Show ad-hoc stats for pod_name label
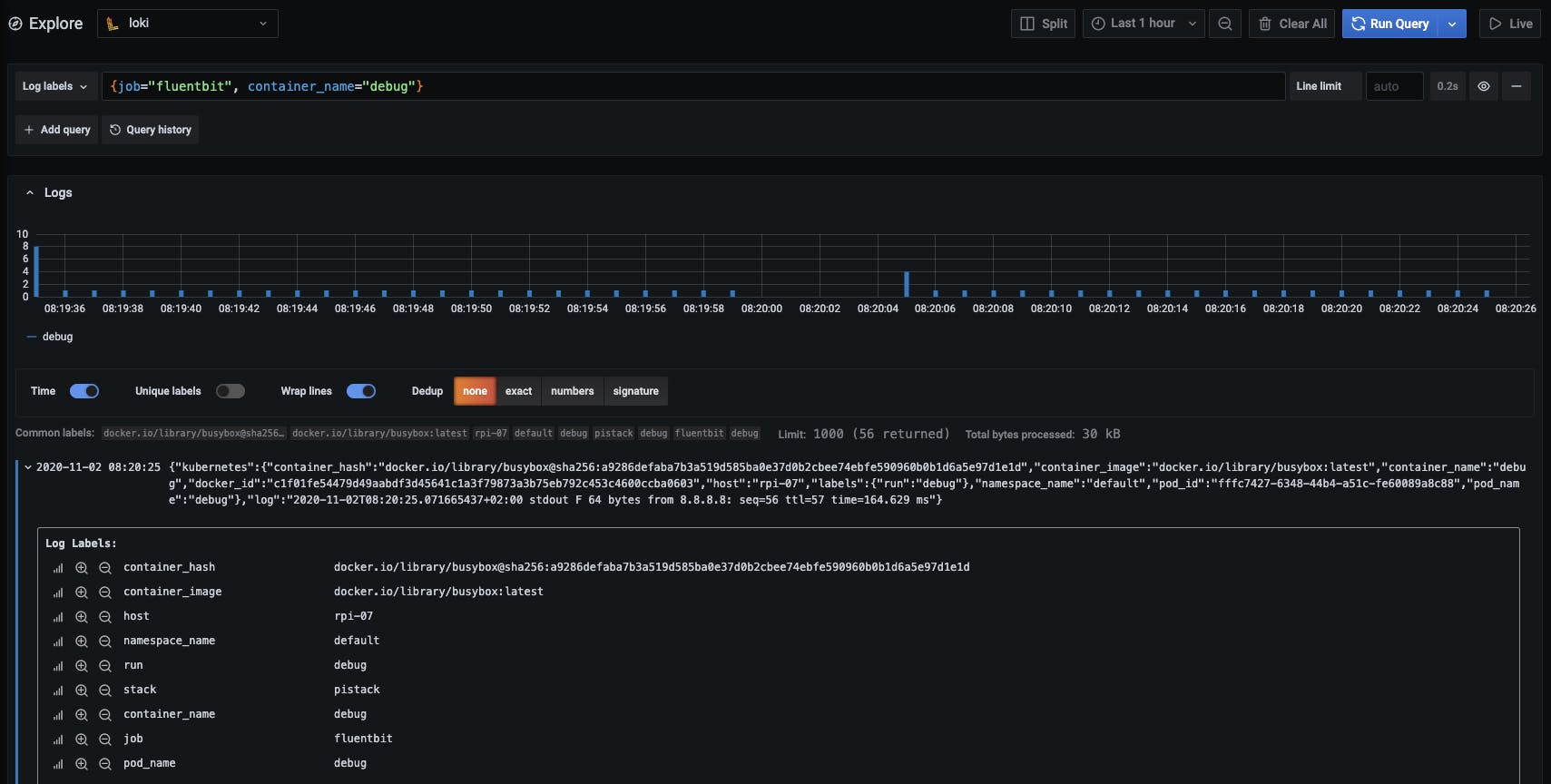1551x784 pixels. (x=58, y=764)
